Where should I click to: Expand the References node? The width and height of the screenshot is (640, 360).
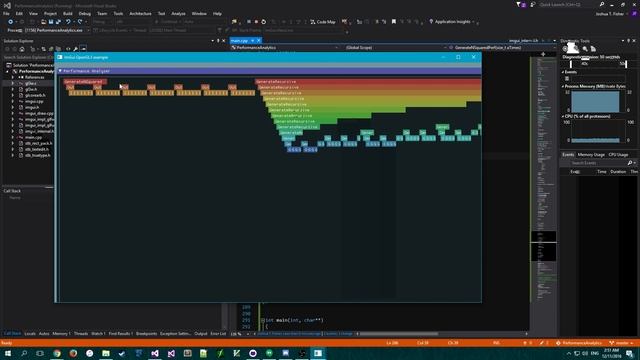tap(13, 77)
